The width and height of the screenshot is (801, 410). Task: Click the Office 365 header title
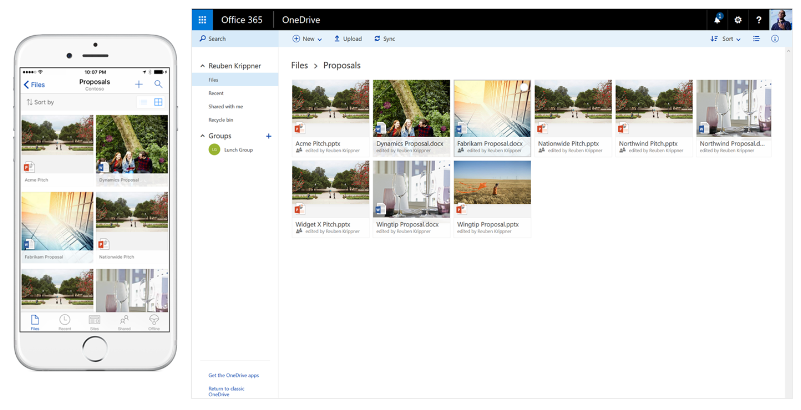(242, 20)
